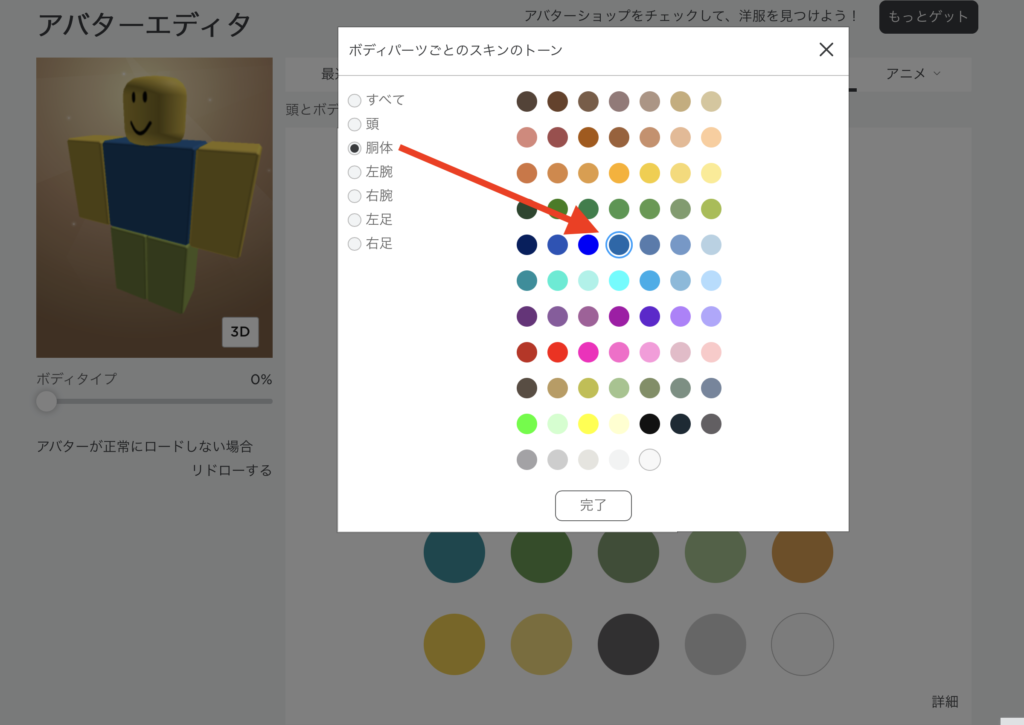1024x725 pixels.
Task: Close the skin tone dialog with X
Action: click(x=826, y=50)
